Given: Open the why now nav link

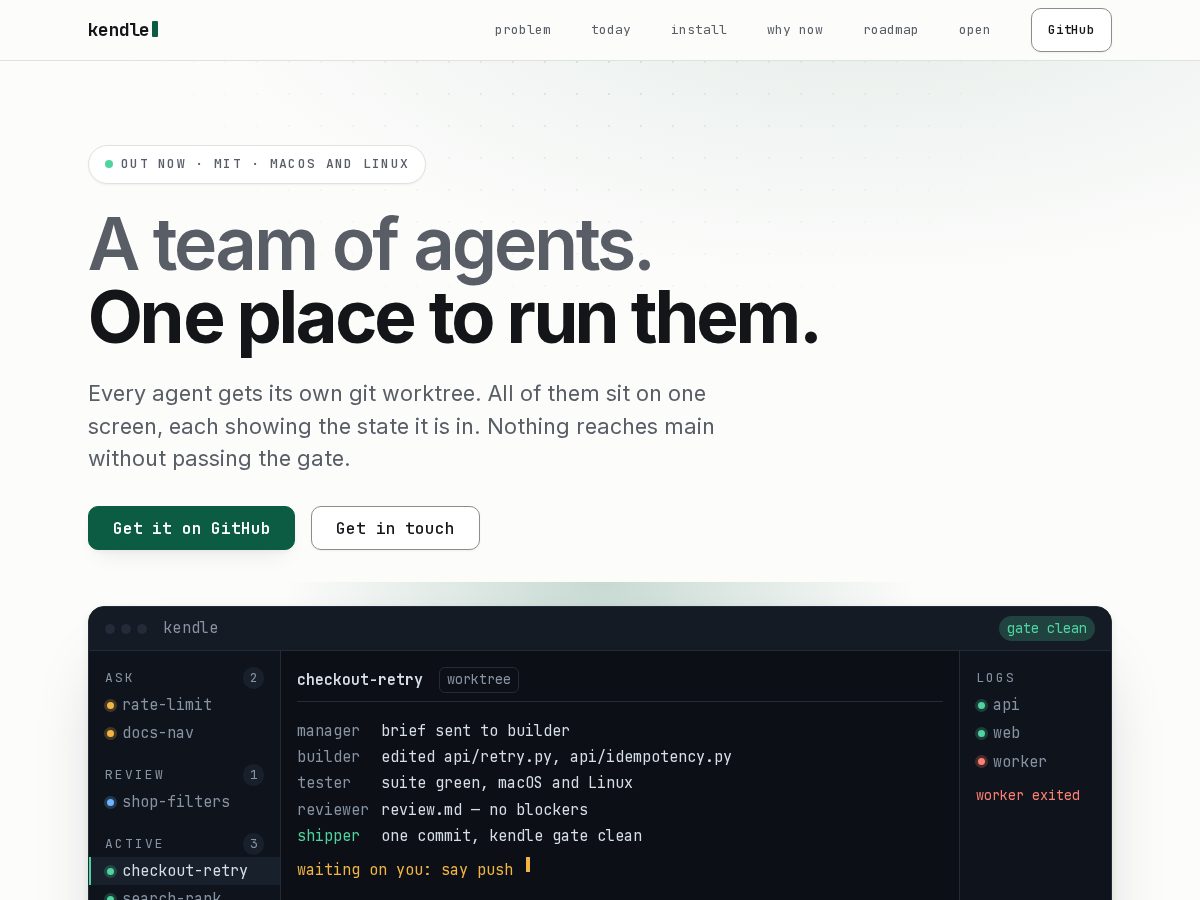Looking at the screenshot, I should 795,30.
